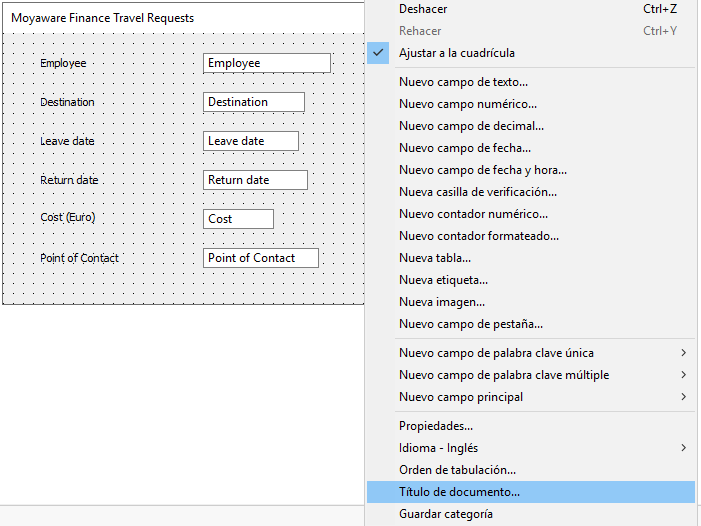701x526 pixels.
Task: Choose Guardar categoría
Action: click(x=531, y=514)
